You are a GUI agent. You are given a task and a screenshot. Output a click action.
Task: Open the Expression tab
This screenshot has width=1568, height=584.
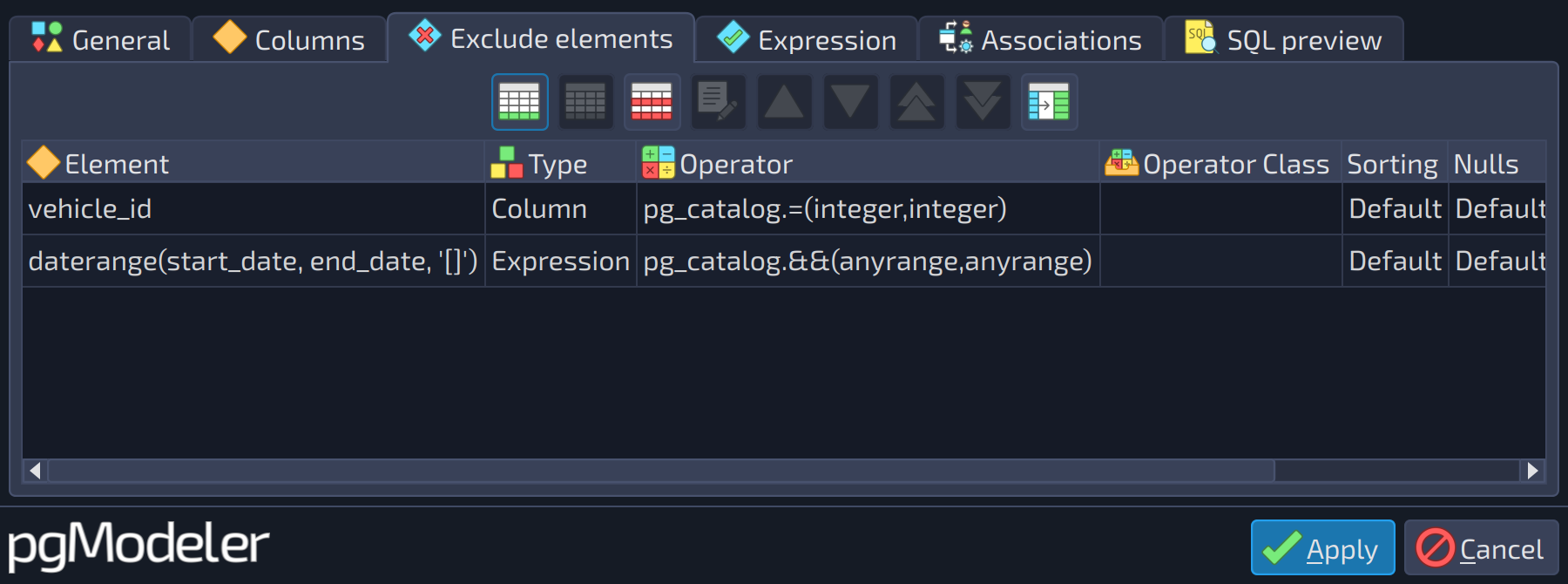pyautogui.click(x=807, y=39)
